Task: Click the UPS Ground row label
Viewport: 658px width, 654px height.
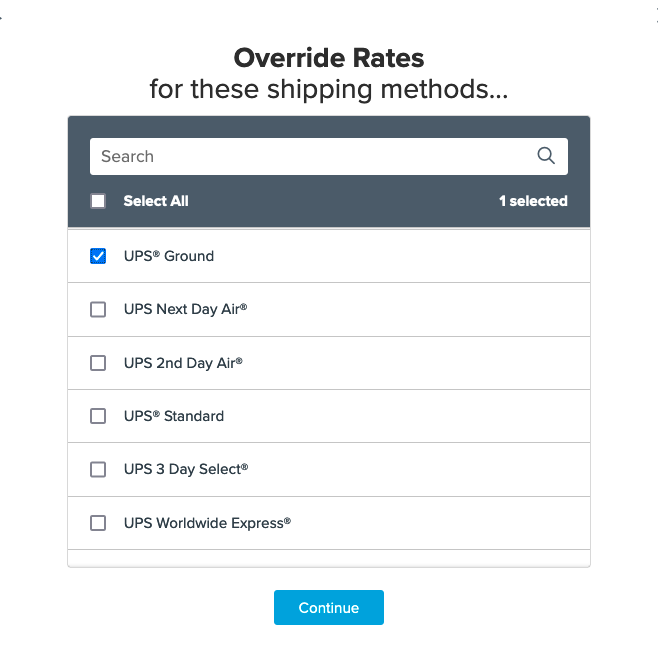Action: [x=169, y=256]
